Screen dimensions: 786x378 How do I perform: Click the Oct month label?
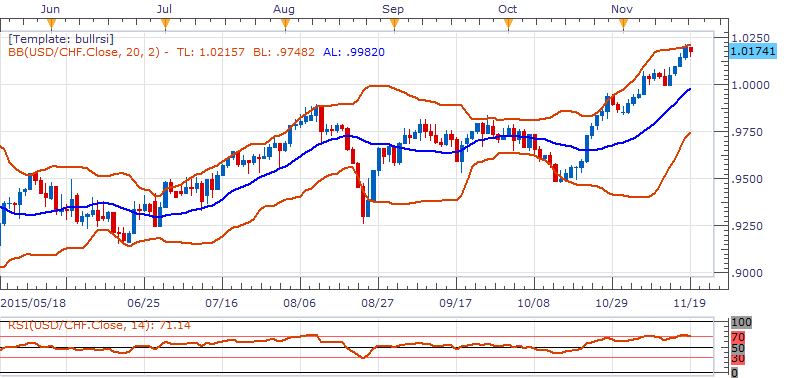pos(508,9)
